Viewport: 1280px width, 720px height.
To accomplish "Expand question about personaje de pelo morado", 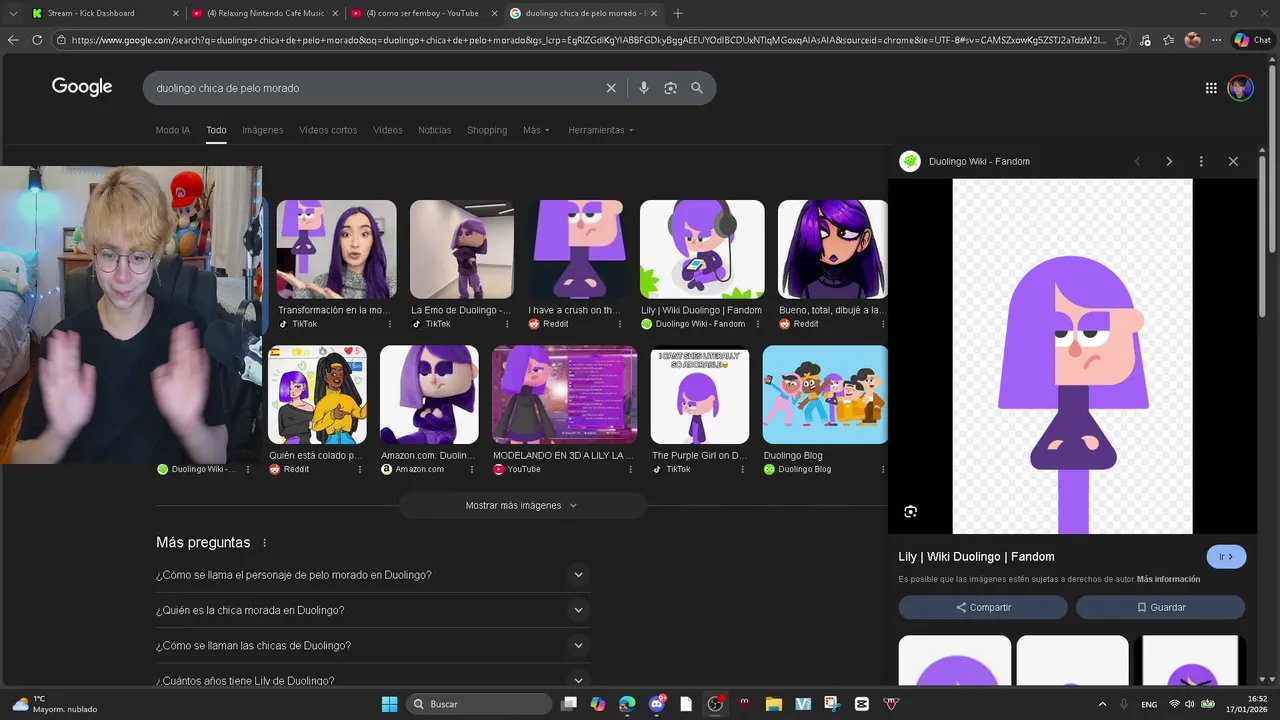I will [371, 575].
